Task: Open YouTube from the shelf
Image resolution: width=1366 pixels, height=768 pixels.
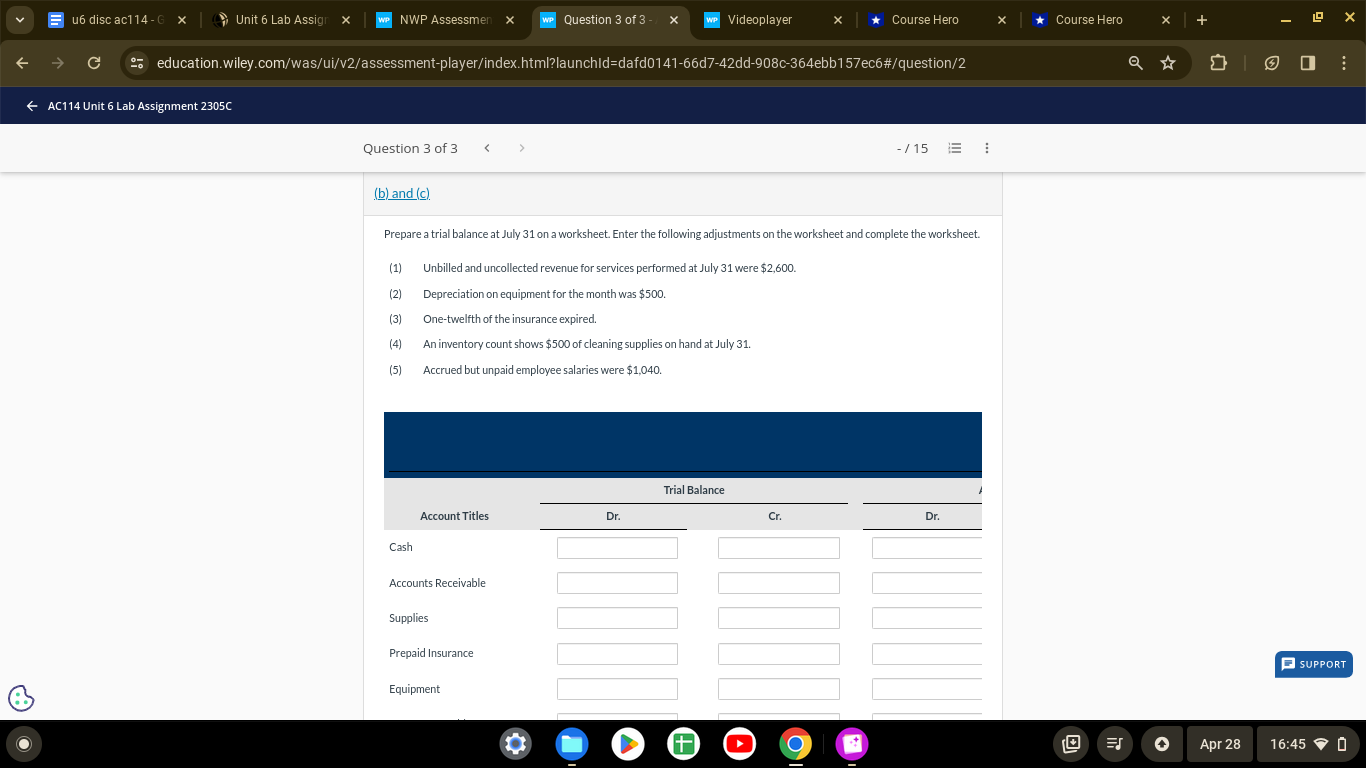Action: coord(739,744)
